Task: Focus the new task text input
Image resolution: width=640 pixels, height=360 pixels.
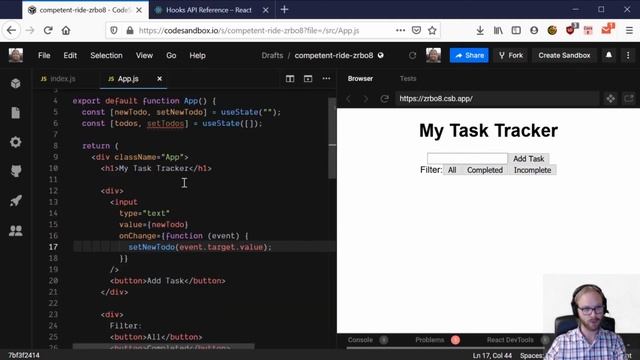Action: click(467, 158)
